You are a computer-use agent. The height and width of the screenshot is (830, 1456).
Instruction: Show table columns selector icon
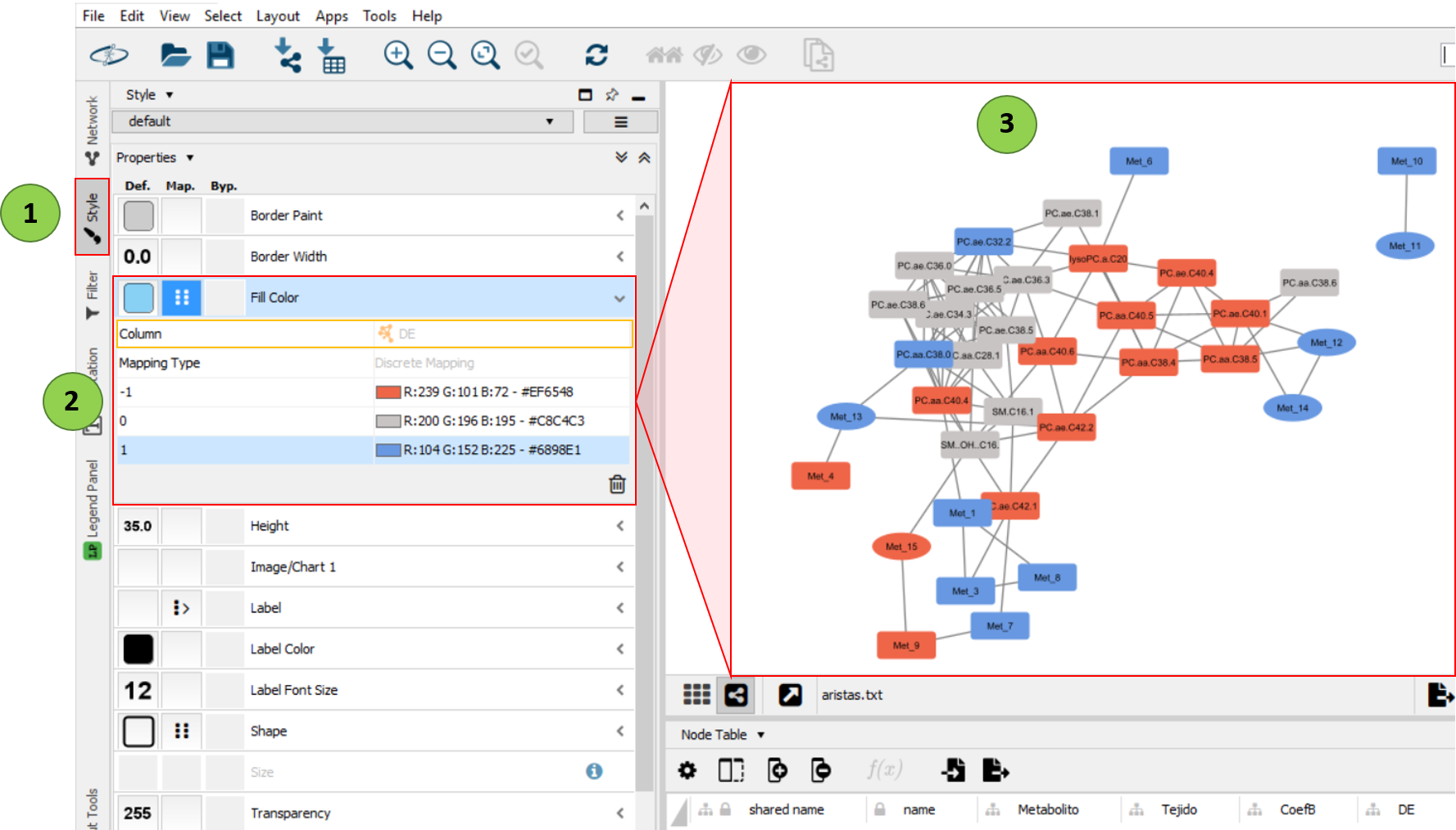[x=731, y=770]
